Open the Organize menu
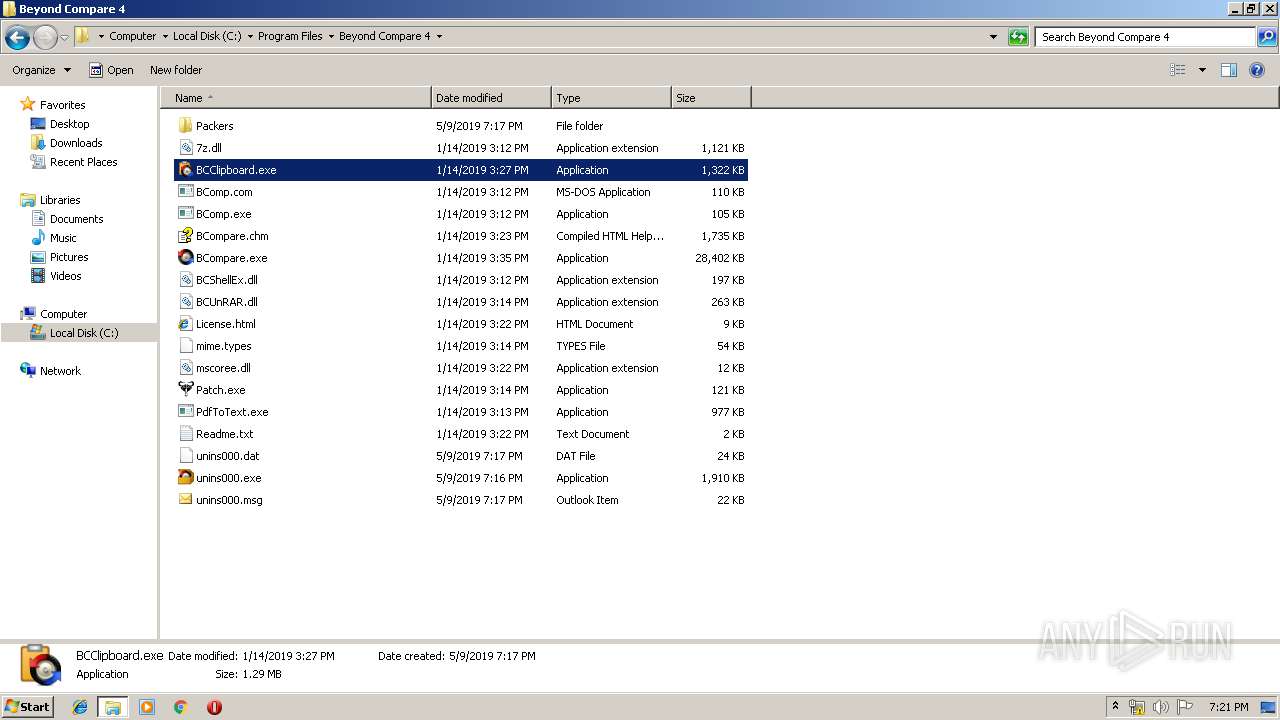This screenshot has width=1280, height=720. click(x=41, y=70)
